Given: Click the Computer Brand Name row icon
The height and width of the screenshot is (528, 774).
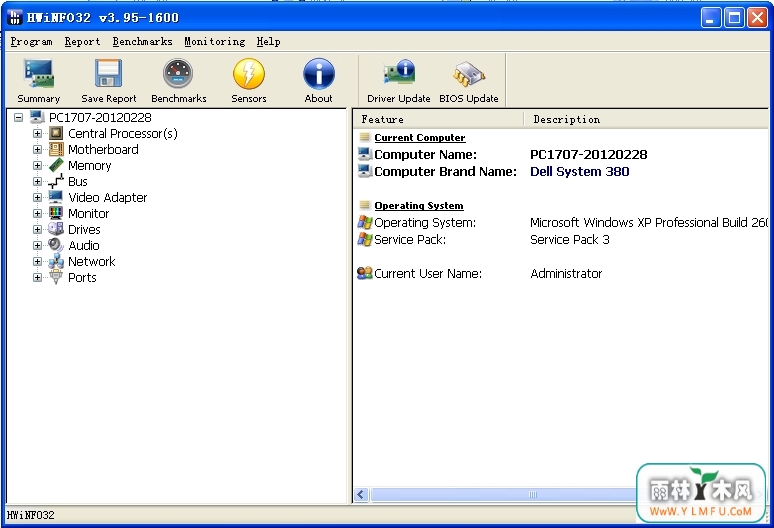Looking at the screenshot, I should 365,171.
